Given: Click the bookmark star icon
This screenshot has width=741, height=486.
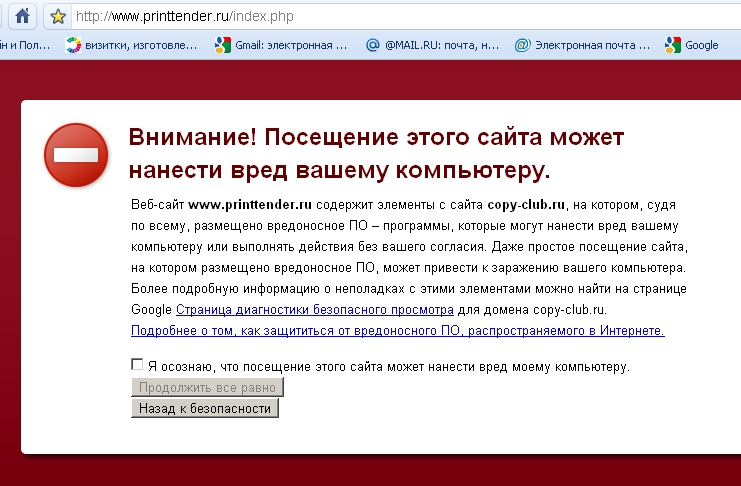Looking at the screenshot, I should [x=58, y=16].
